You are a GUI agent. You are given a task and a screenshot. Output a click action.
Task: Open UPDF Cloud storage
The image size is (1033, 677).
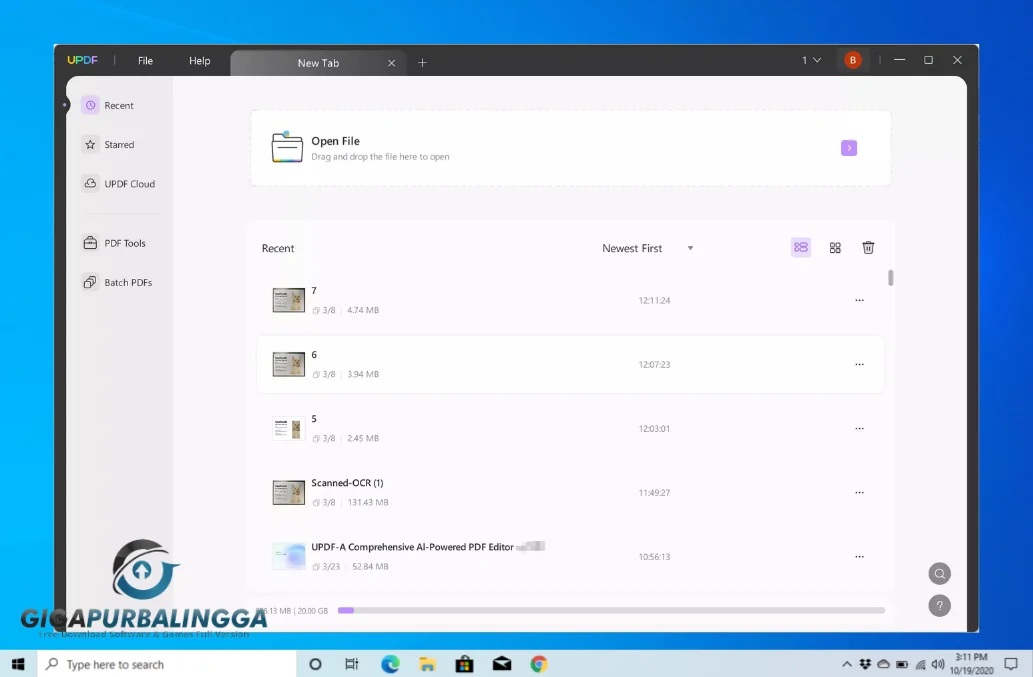pos(118,184)
